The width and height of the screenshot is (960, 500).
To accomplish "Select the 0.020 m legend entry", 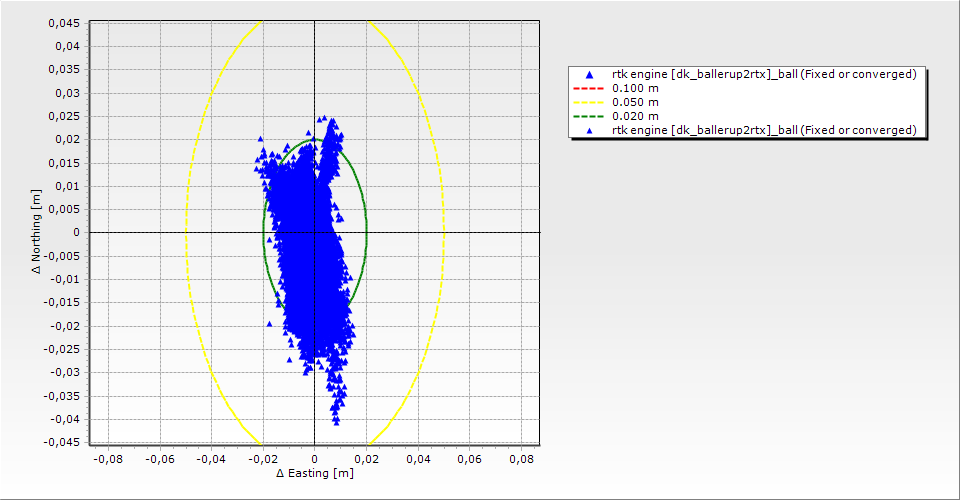I will coord(617,116).
